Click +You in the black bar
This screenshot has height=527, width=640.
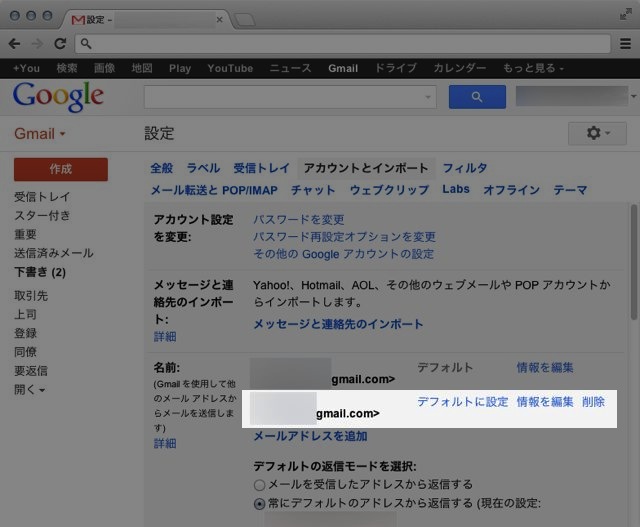click(27, 68)
